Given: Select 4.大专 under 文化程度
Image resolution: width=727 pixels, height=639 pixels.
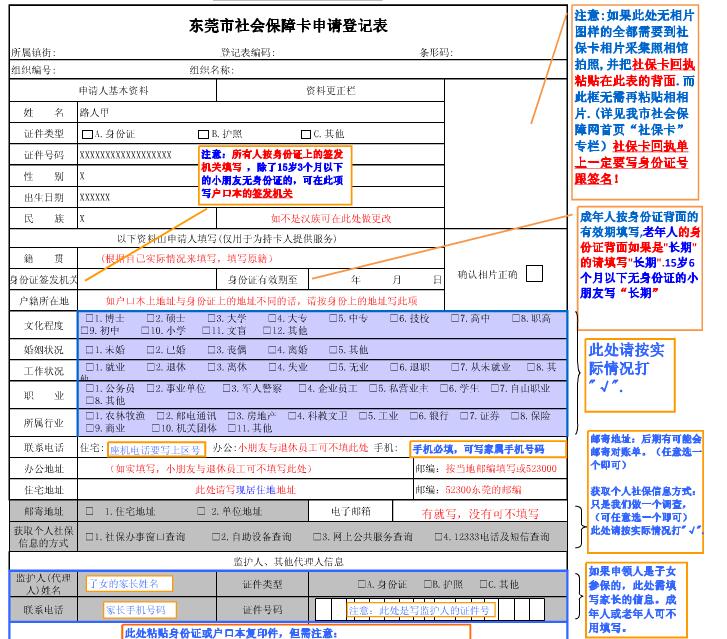Looking at the screenshot, I should tap(272, 318).
